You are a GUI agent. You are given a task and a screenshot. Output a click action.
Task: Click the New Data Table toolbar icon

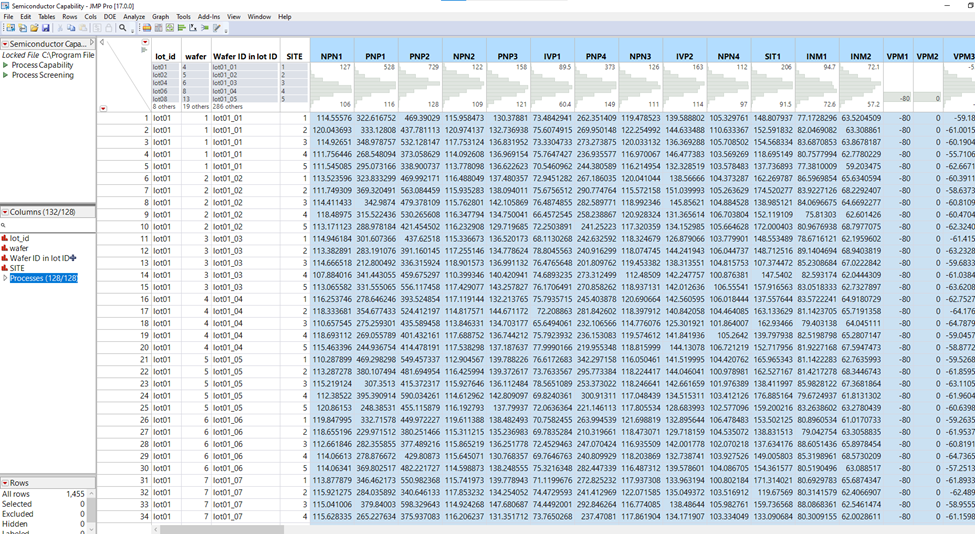pyautogui.click(x=11, y=28)
